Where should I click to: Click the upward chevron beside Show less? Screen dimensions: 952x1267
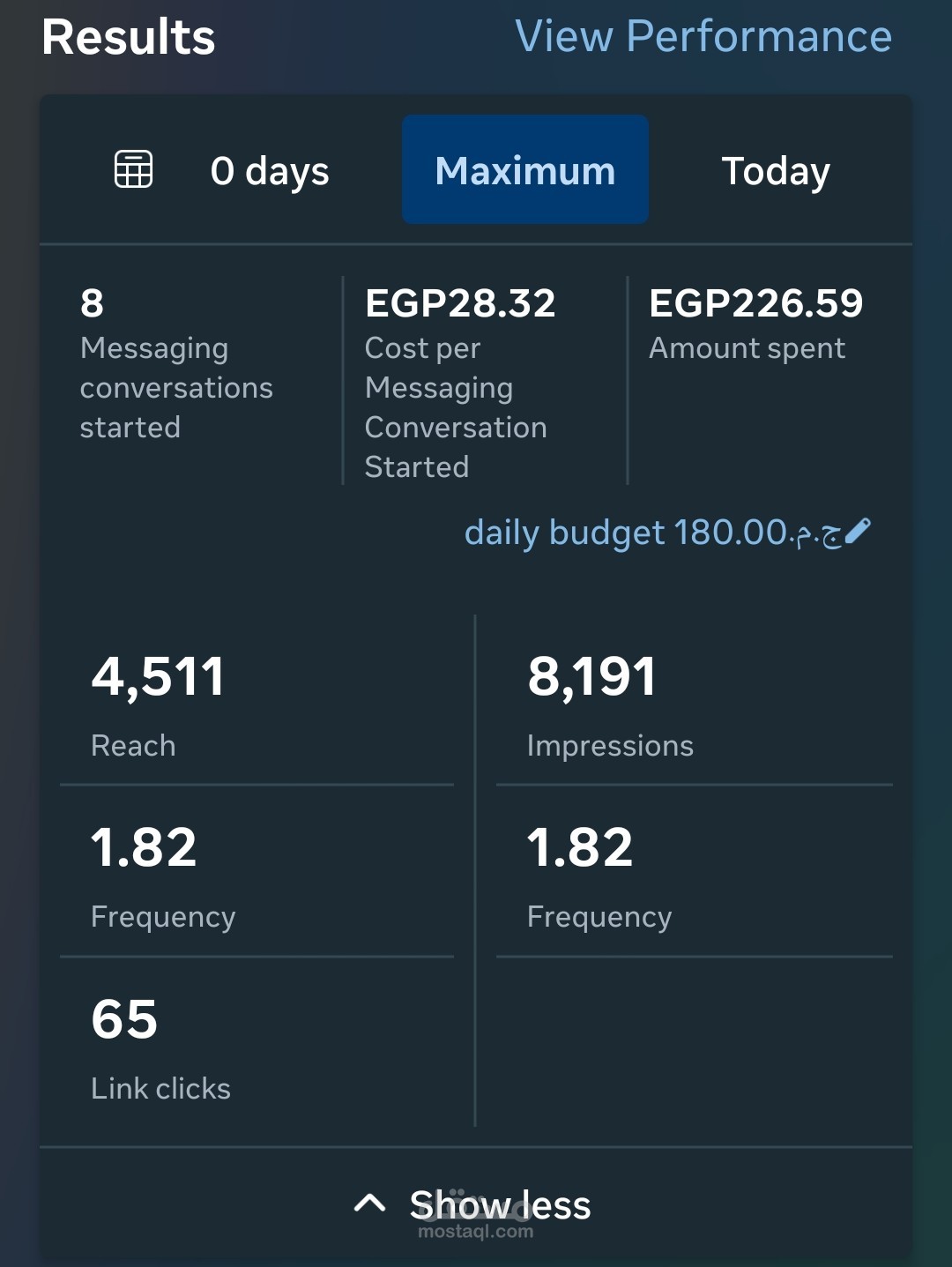[x=369, y=1203]
